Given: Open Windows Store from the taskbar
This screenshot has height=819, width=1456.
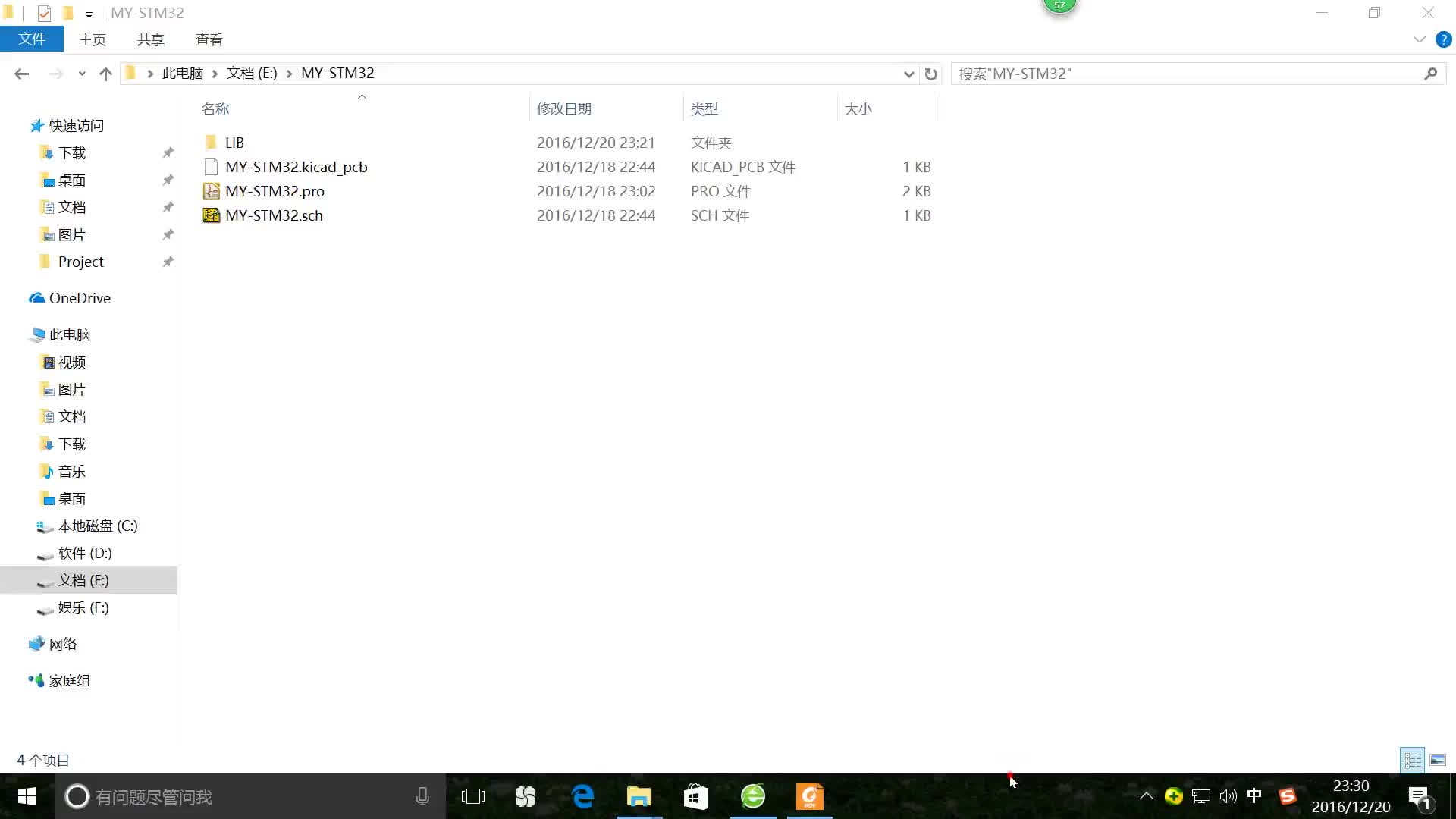Looking at the screenshot, I should (695, 796).
